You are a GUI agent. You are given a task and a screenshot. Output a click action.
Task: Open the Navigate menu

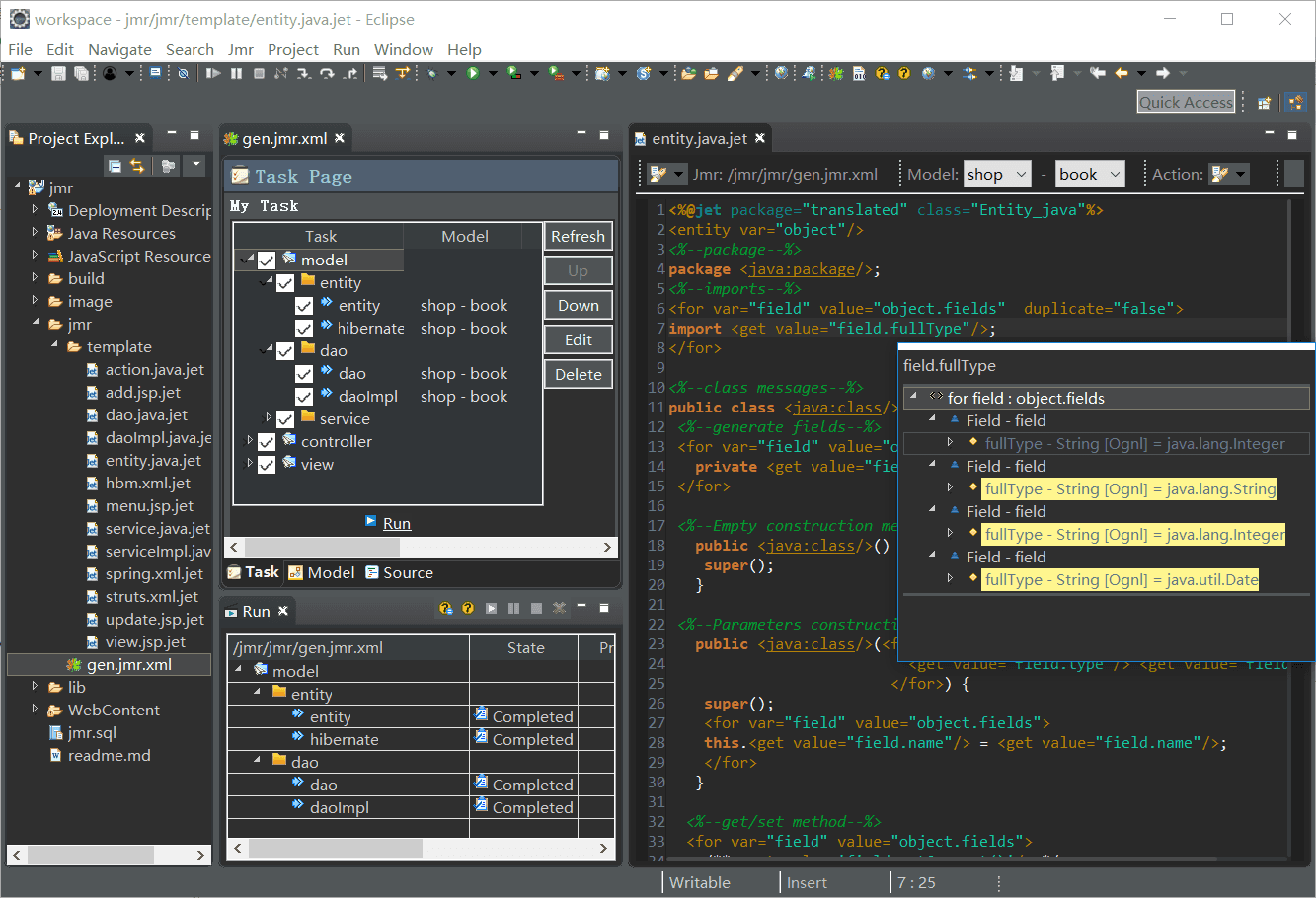tap(119, 49)
